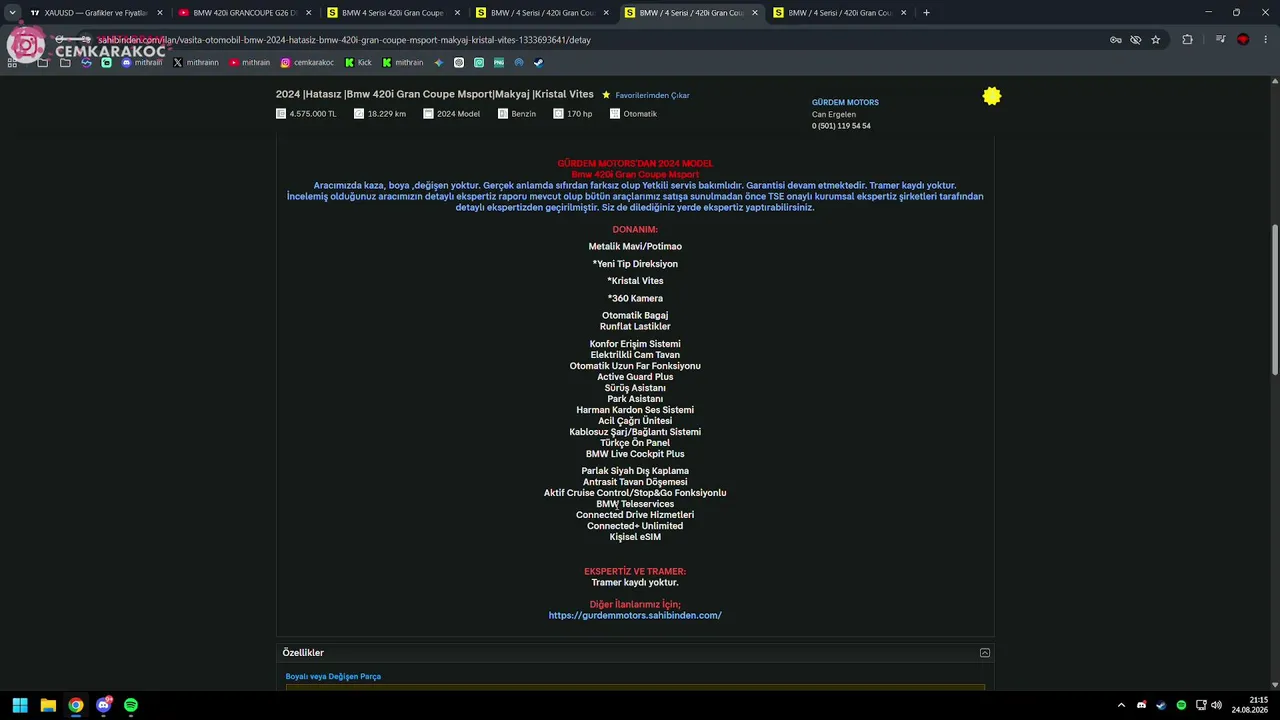Open the Discord mithrain bookmark
1280x720 pixels.
tap(141, 62)
